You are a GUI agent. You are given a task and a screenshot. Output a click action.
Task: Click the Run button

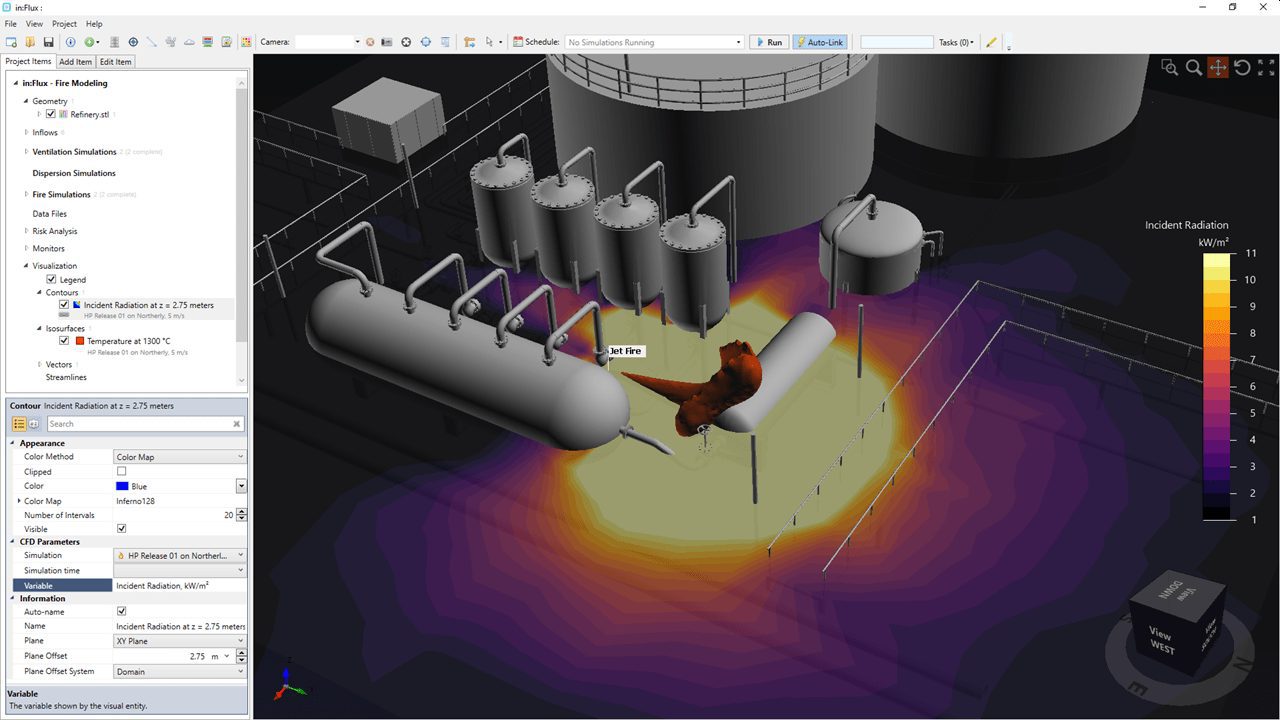click(769, 42)
